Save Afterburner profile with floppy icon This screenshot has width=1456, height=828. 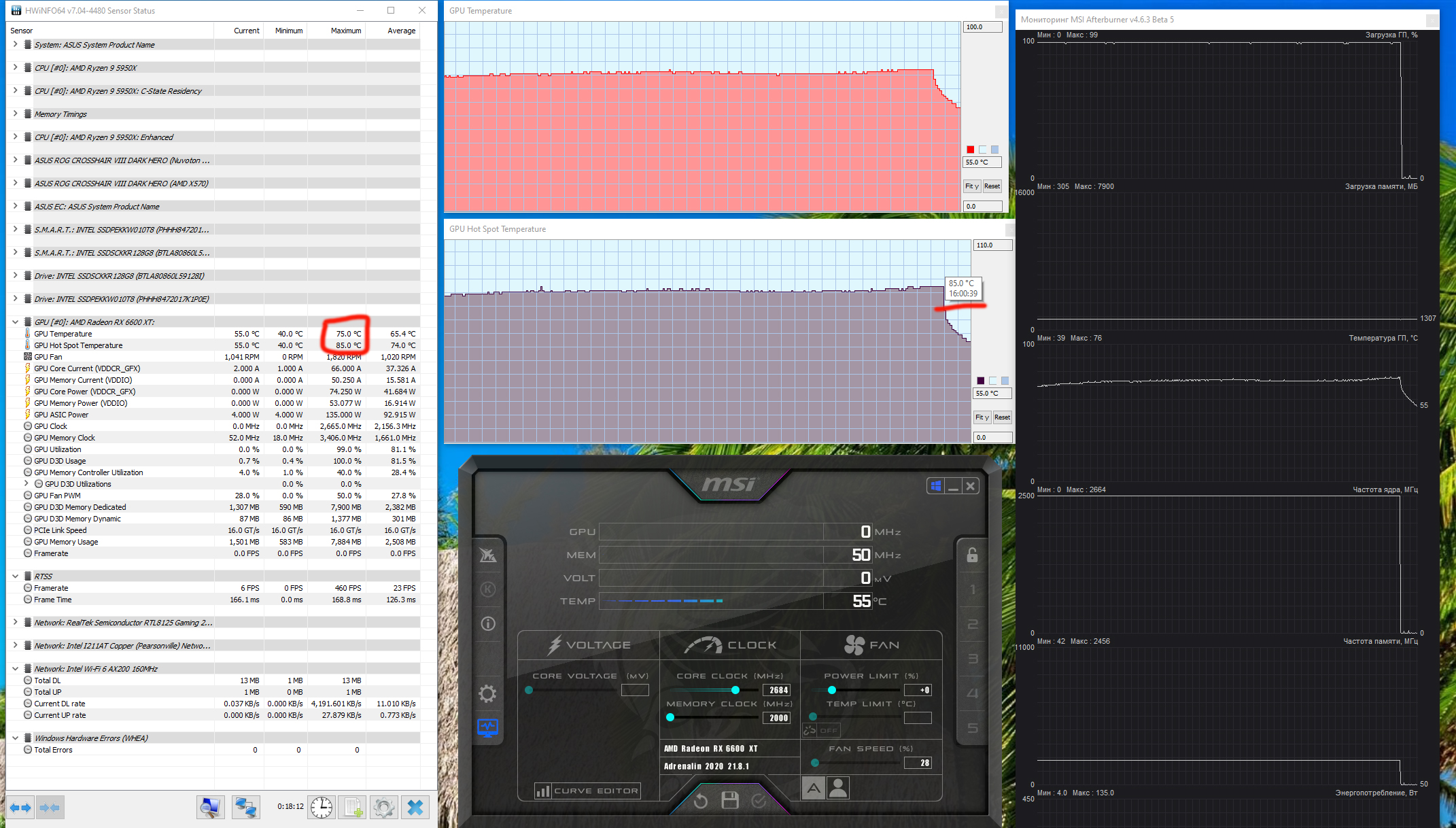730,800
